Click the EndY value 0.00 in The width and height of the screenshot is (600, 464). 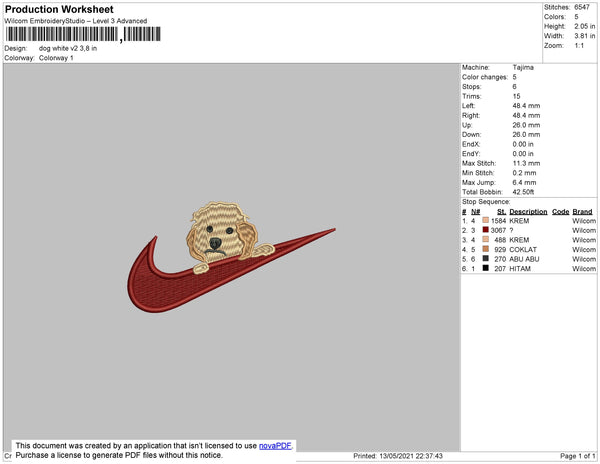tap(523, 154)
